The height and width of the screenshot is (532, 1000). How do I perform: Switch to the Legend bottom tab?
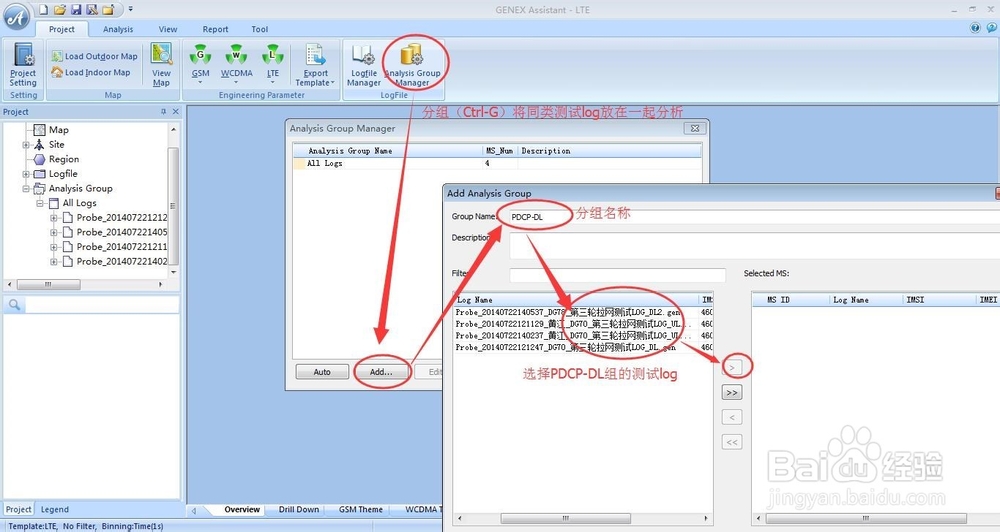click(x=55, y=509)
